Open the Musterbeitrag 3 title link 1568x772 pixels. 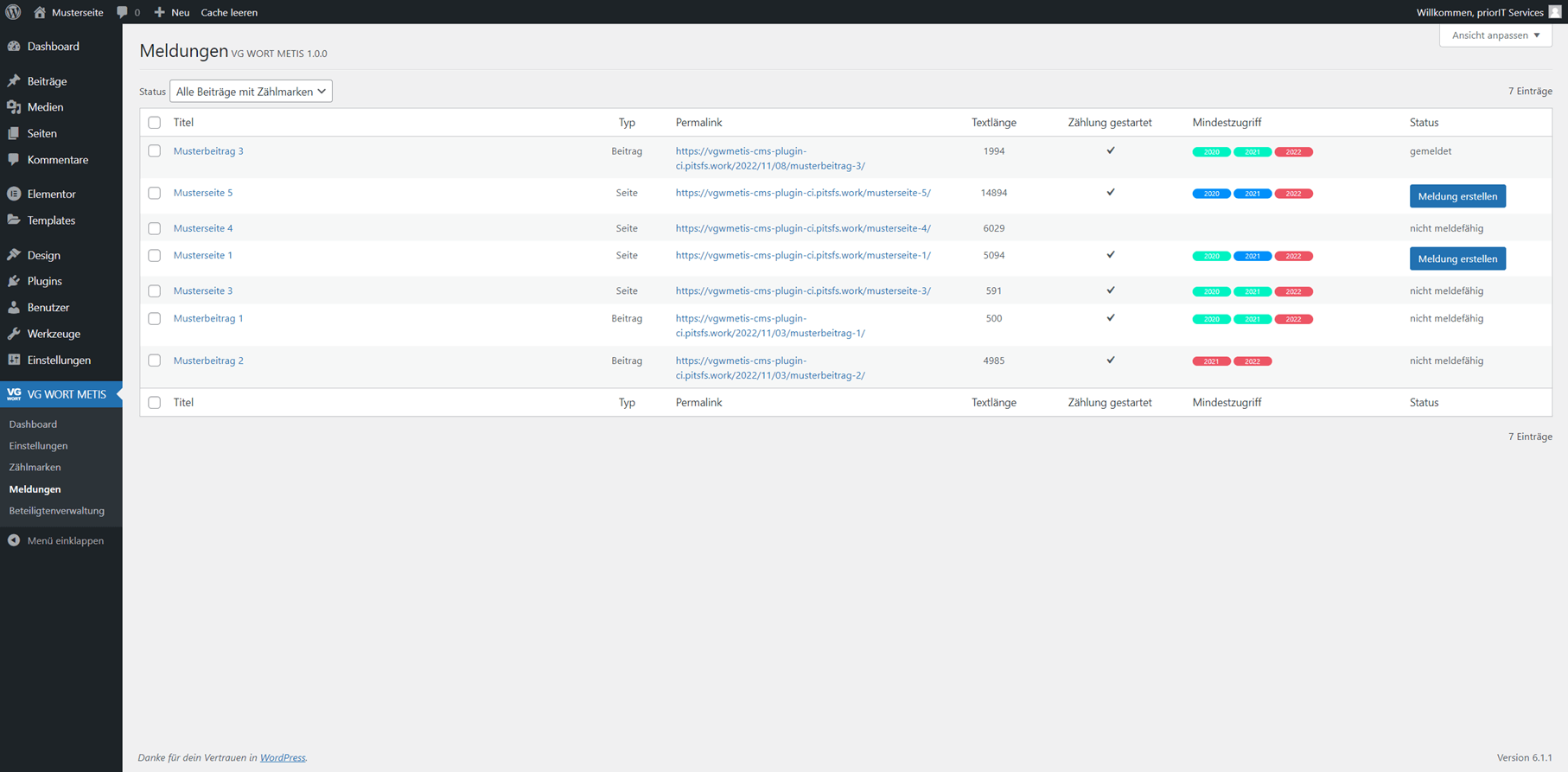click(208, 151)
